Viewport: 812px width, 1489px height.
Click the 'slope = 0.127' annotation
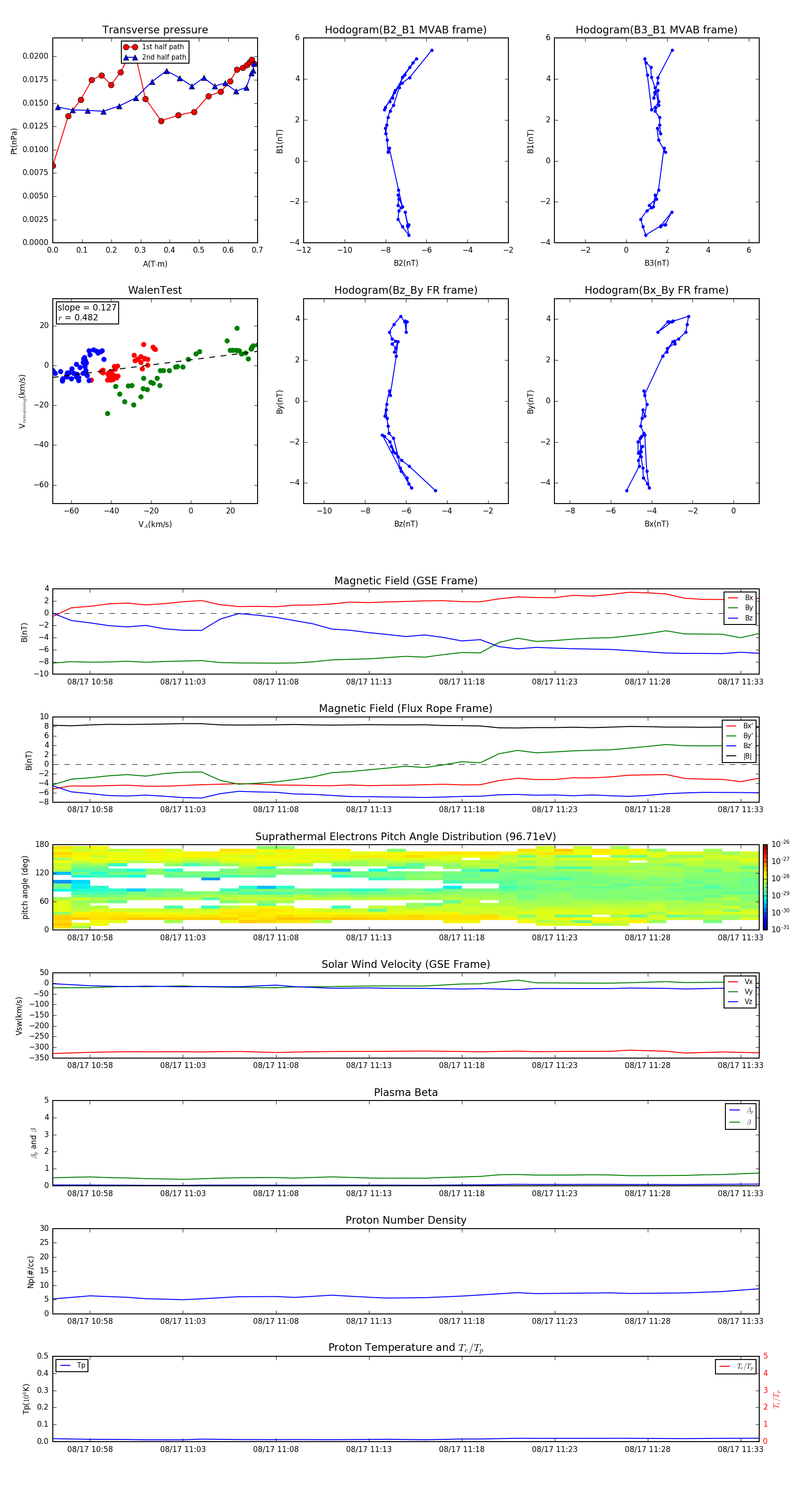(x=87, y=308)
